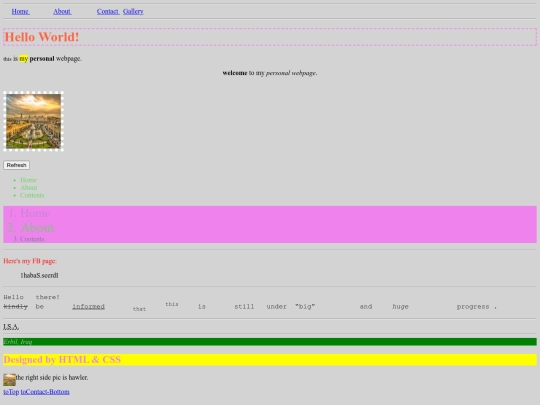540x405 pixels.
Task: Click Home in the pink numbered list
Action: click(35, 213)
